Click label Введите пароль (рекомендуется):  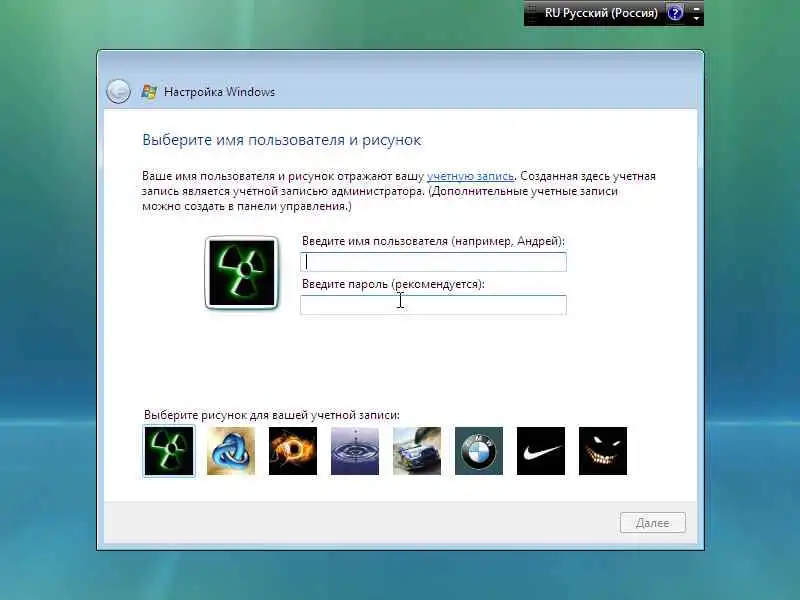click(393, 284)
